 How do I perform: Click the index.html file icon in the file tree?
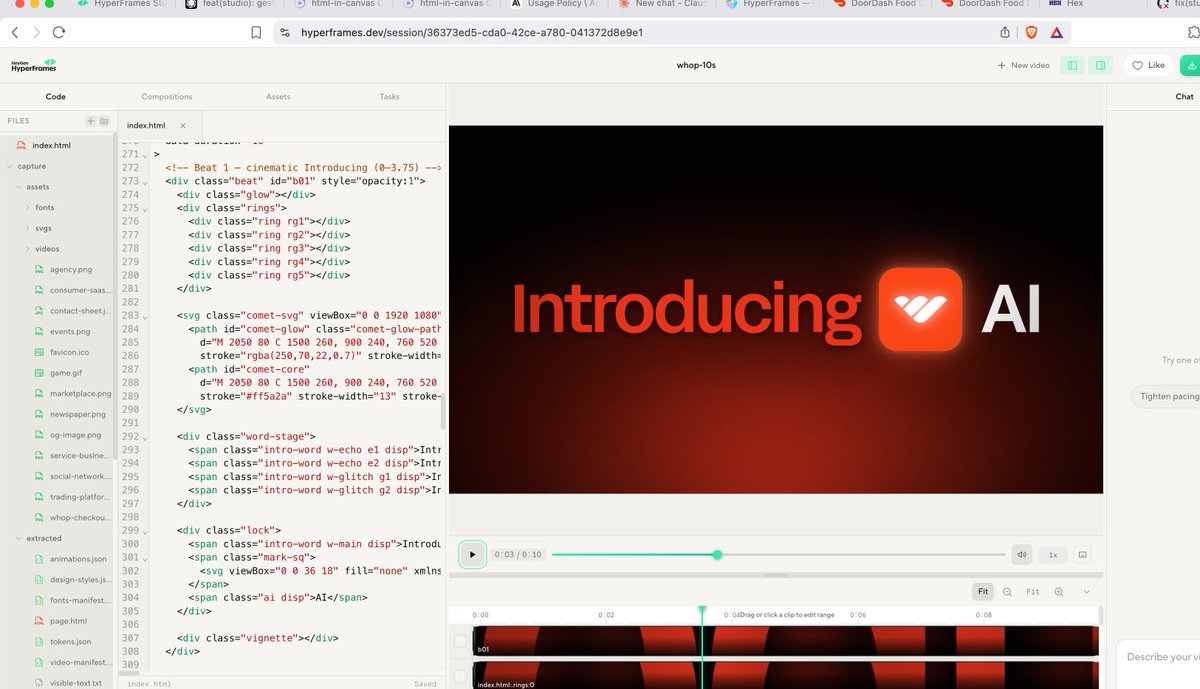coord(21,146)
